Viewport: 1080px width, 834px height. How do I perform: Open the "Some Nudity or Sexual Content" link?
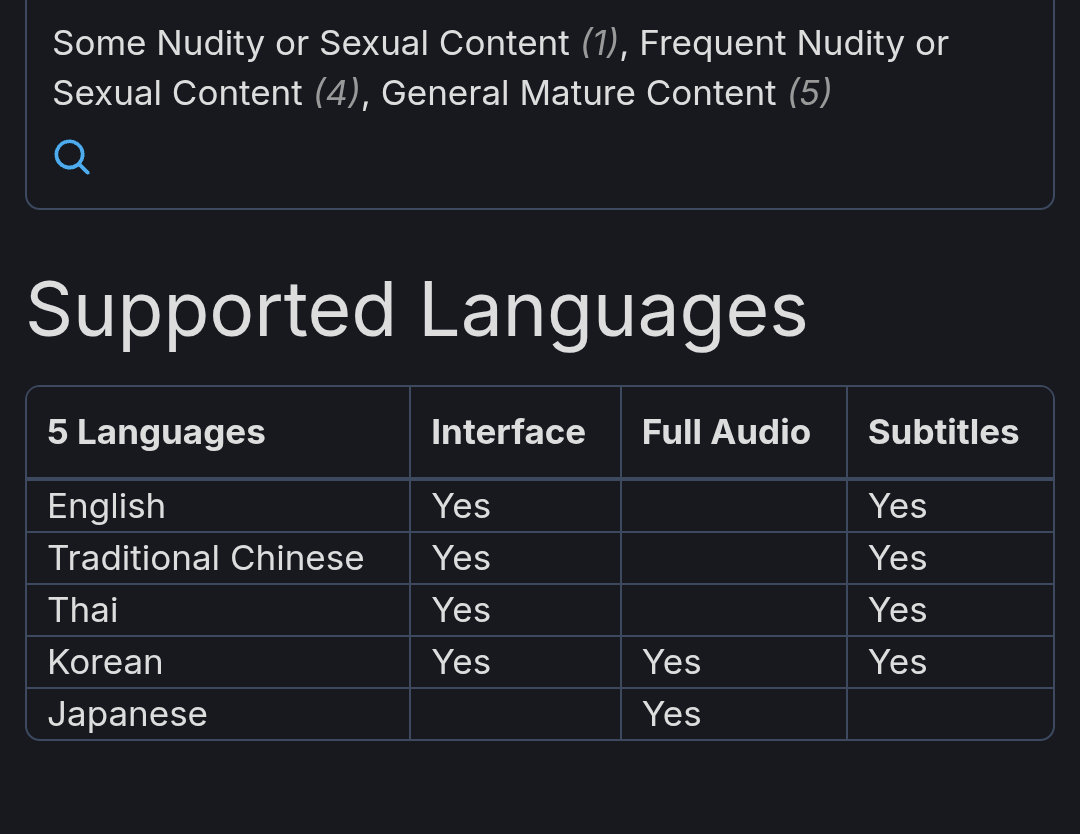[x=310, y=43]
